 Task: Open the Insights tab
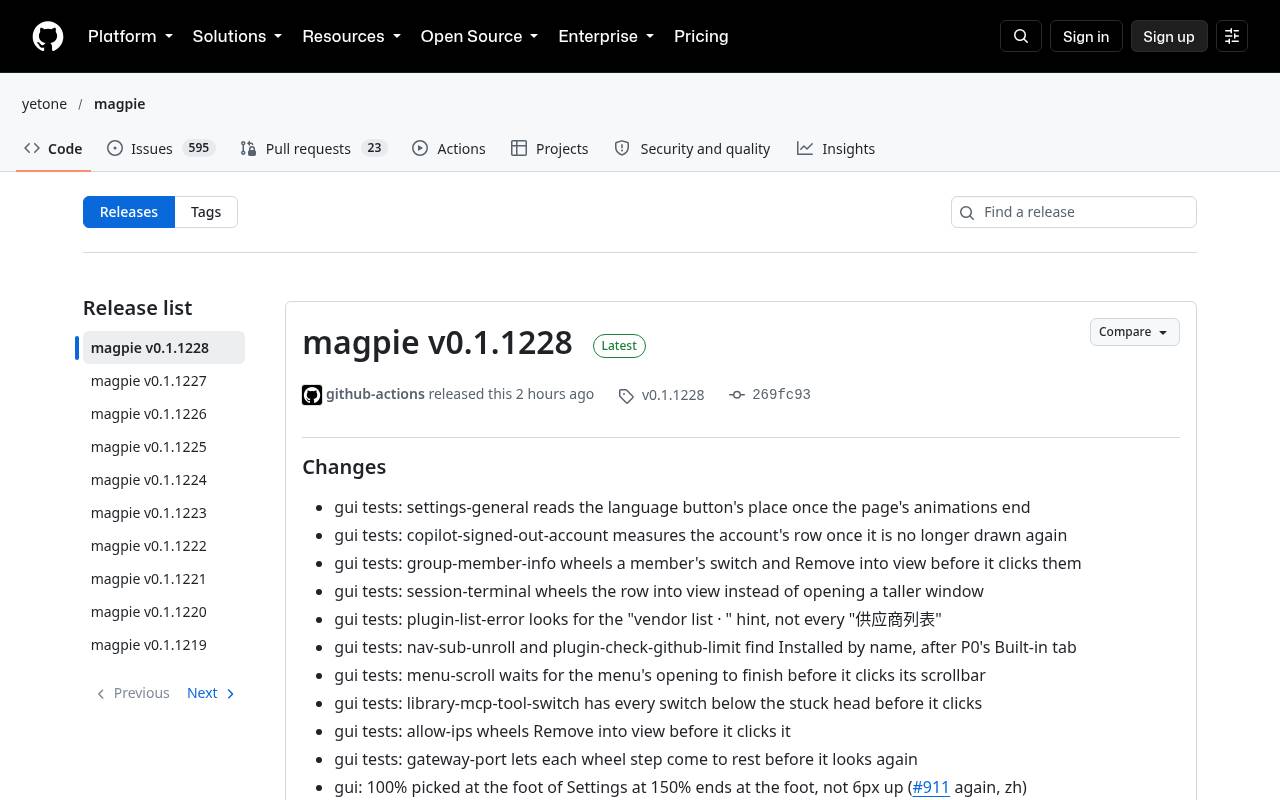click(836, 149)
